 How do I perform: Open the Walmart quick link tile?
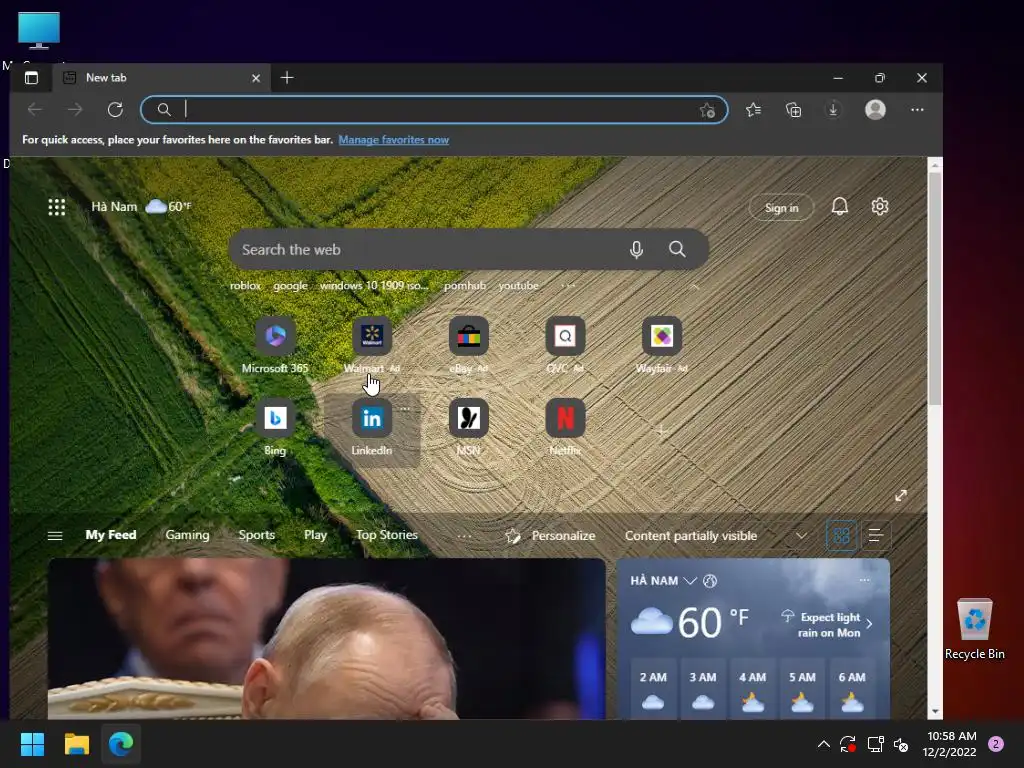372,346
